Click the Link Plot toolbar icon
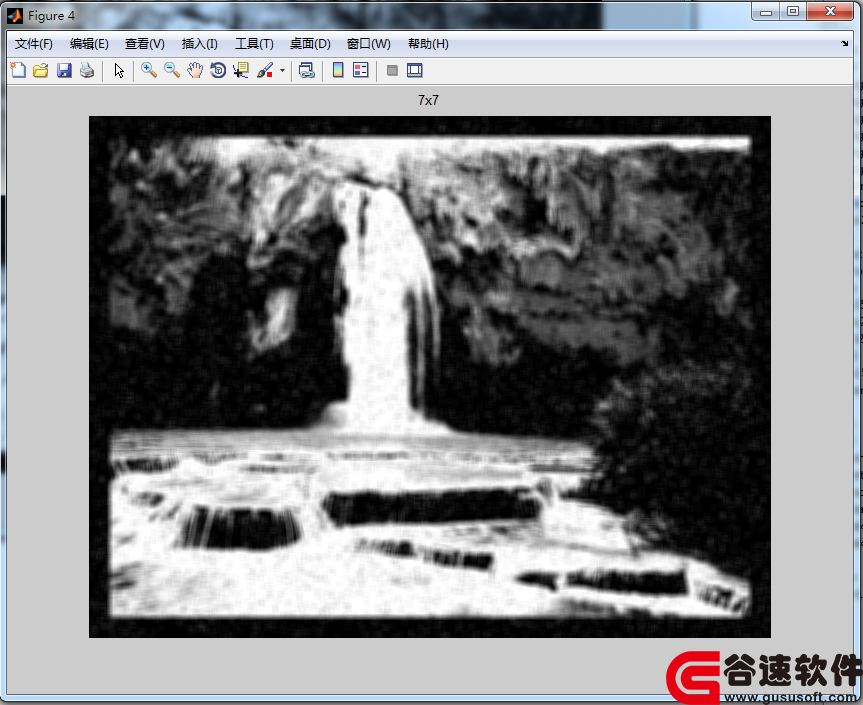The height and width of the screenshot is (705, 863). pyautogui.click(x=307, y=70)
